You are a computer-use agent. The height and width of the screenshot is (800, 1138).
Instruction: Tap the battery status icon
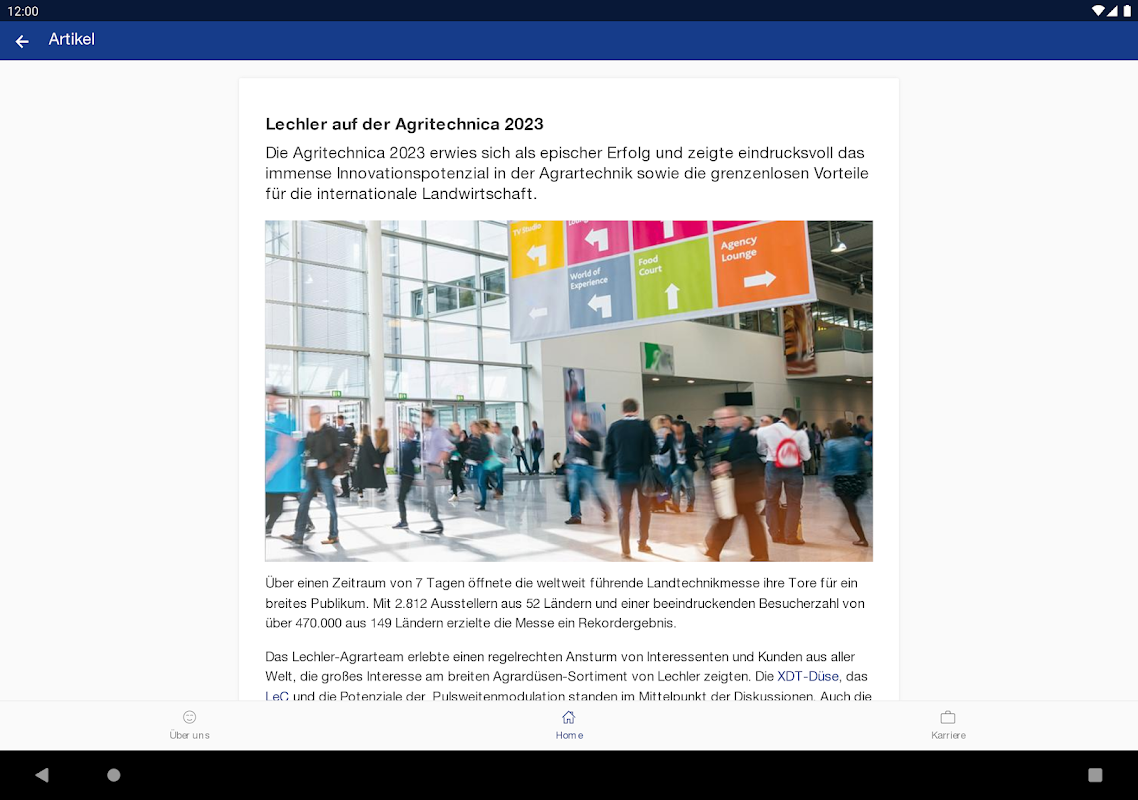point(1127,11)
